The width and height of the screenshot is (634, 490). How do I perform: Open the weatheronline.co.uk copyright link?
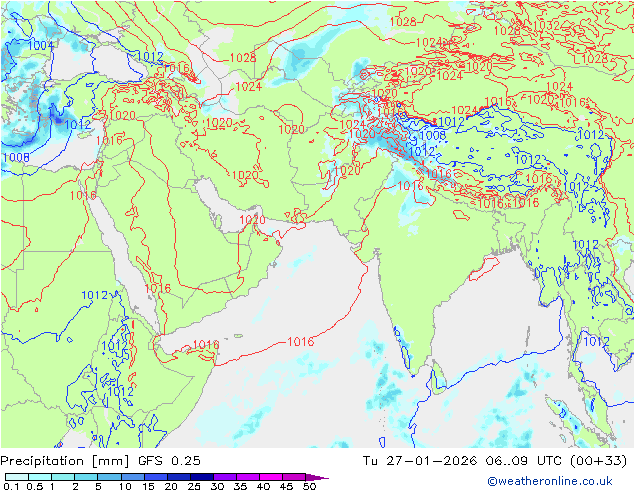point(549,481)
